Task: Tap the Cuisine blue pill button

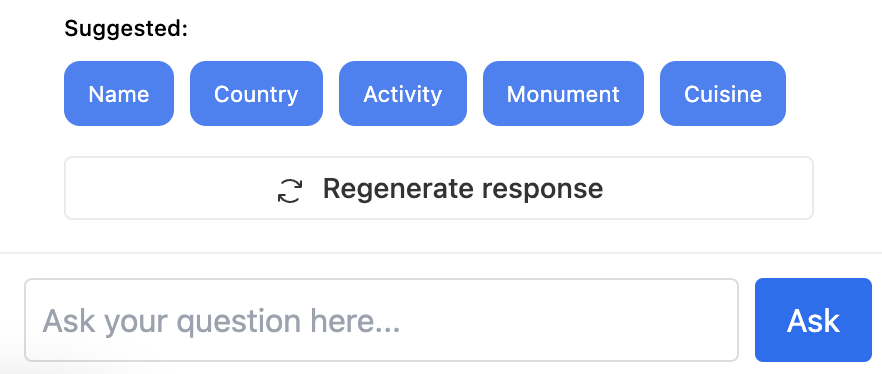Action: click(x=723, y=93)
